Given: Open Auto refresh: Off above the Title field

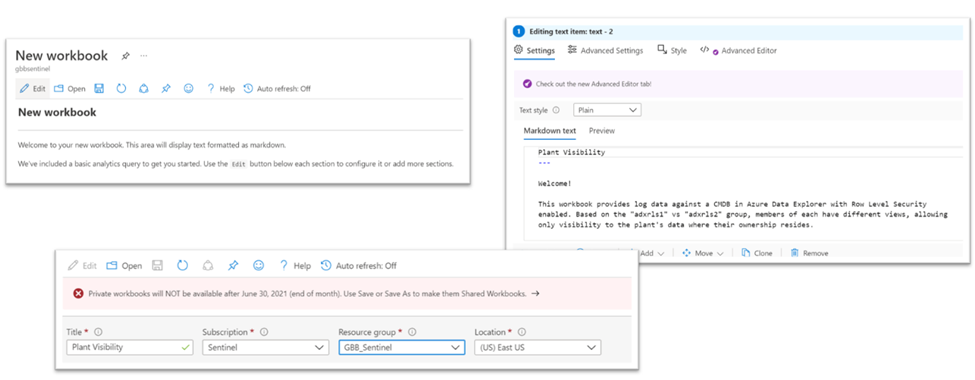Looking at the screenshot, I should pyautogui.click(x=359, y=266).
